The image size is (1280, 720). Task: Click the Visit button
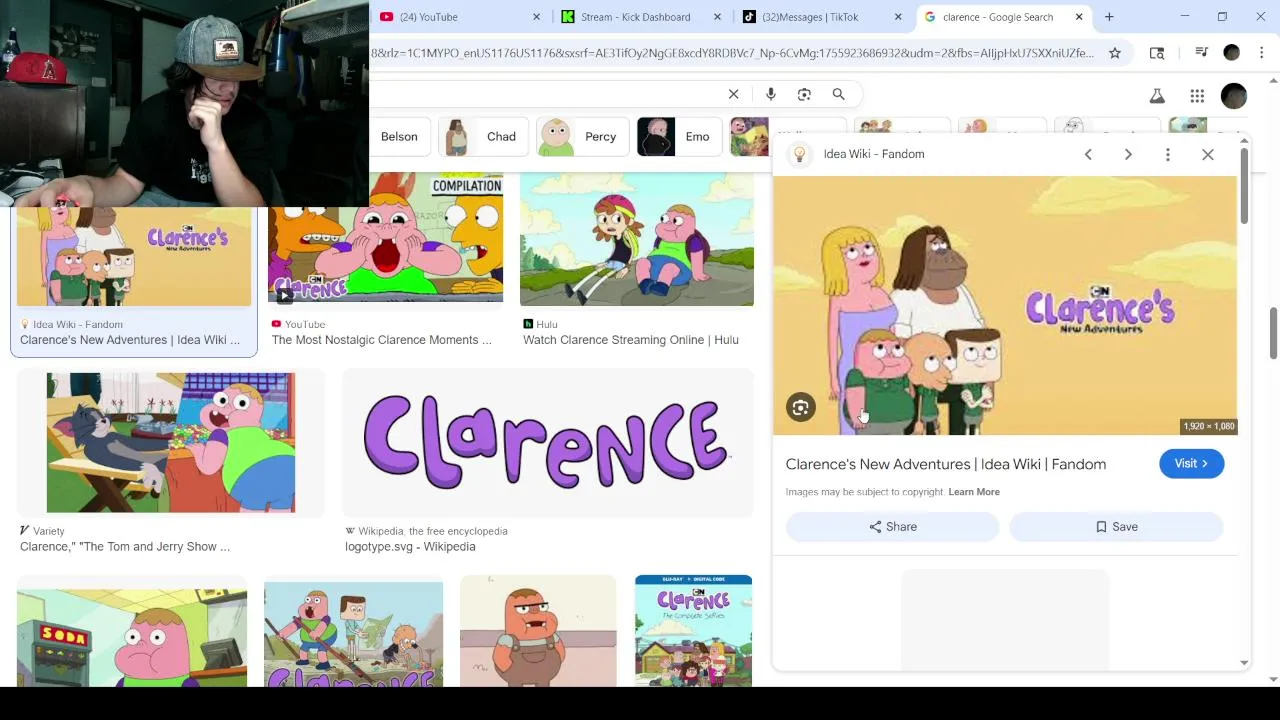coord(1191,463)
